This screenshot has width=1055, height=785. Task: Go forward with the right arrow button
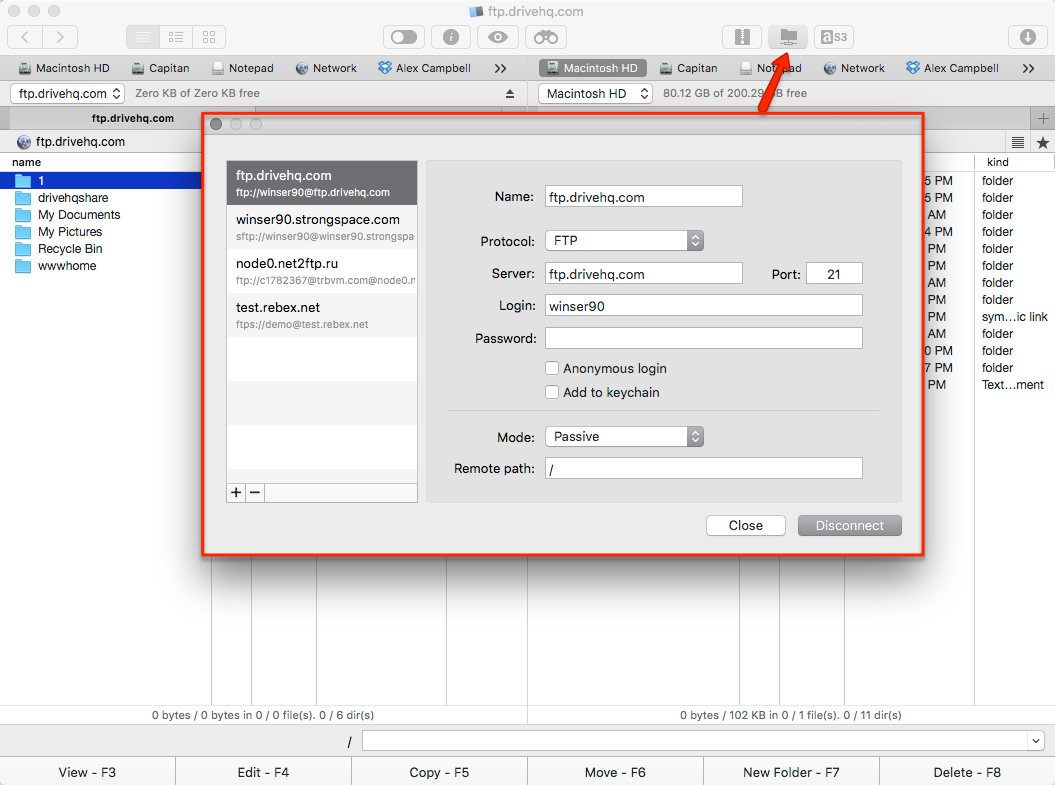point(61,37)
